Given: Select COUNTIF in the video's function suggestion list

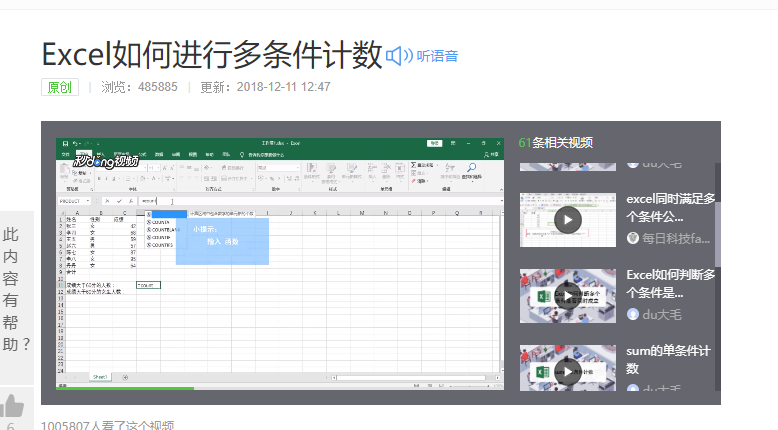Looking at the screenshot, I should 160,238.
